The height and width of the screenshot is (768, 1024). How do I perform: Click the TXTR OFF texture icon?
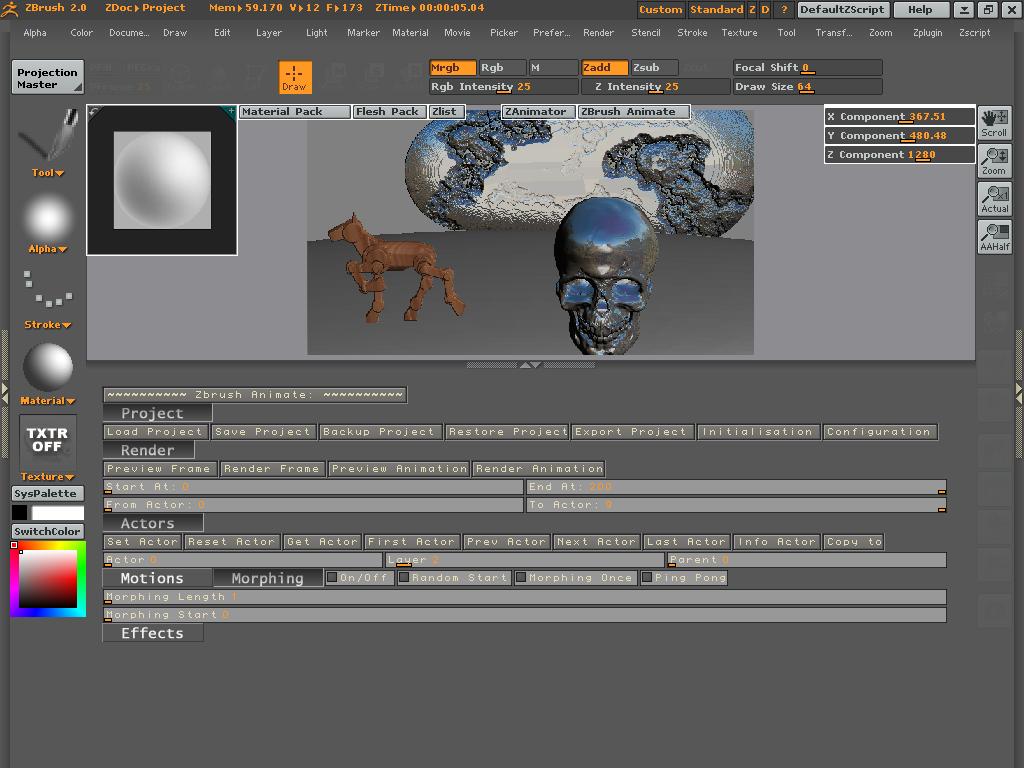(46, 440)
